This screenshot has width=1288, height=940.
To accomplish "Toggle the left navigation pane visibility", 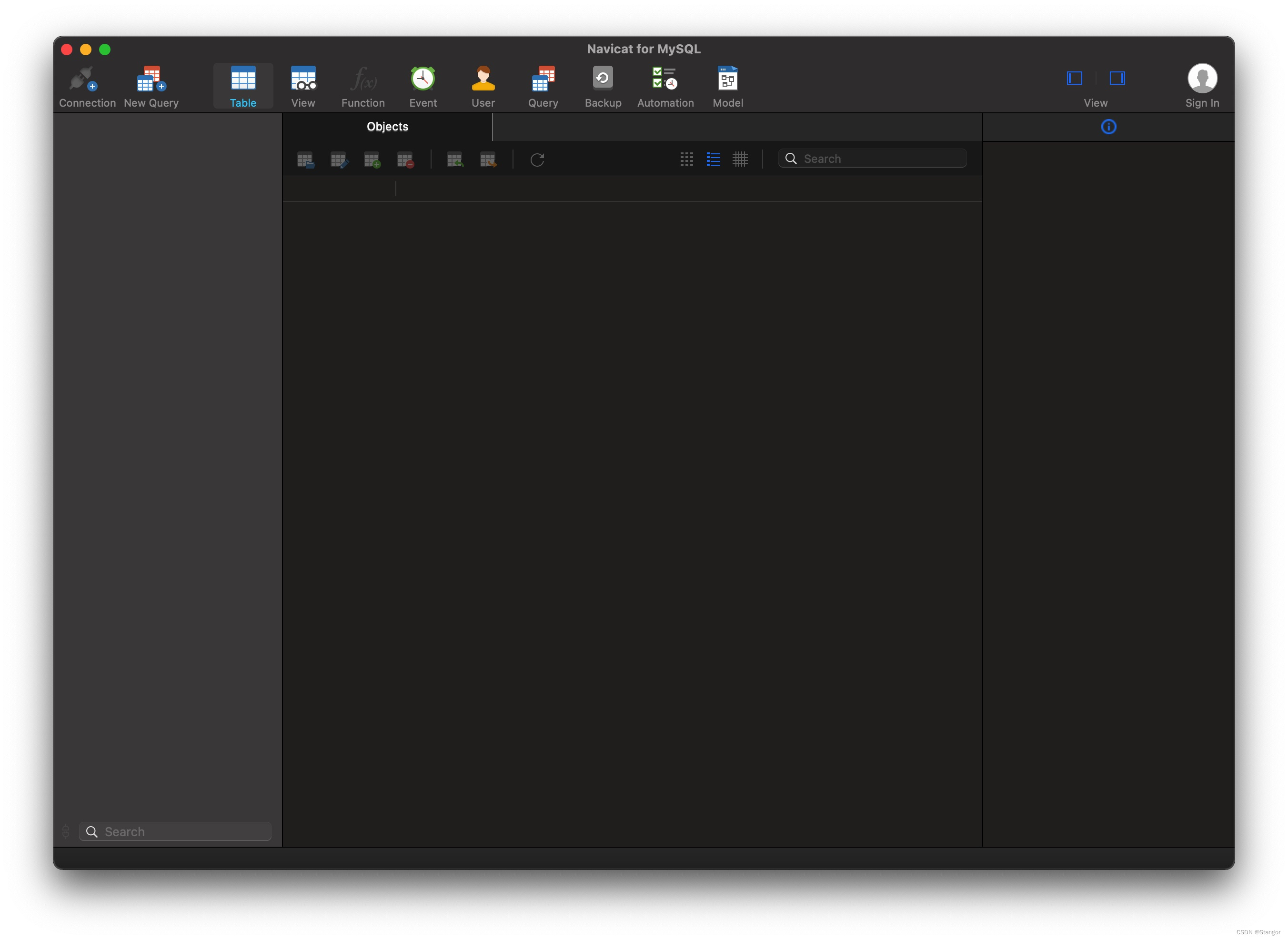I will (1074, 78).
